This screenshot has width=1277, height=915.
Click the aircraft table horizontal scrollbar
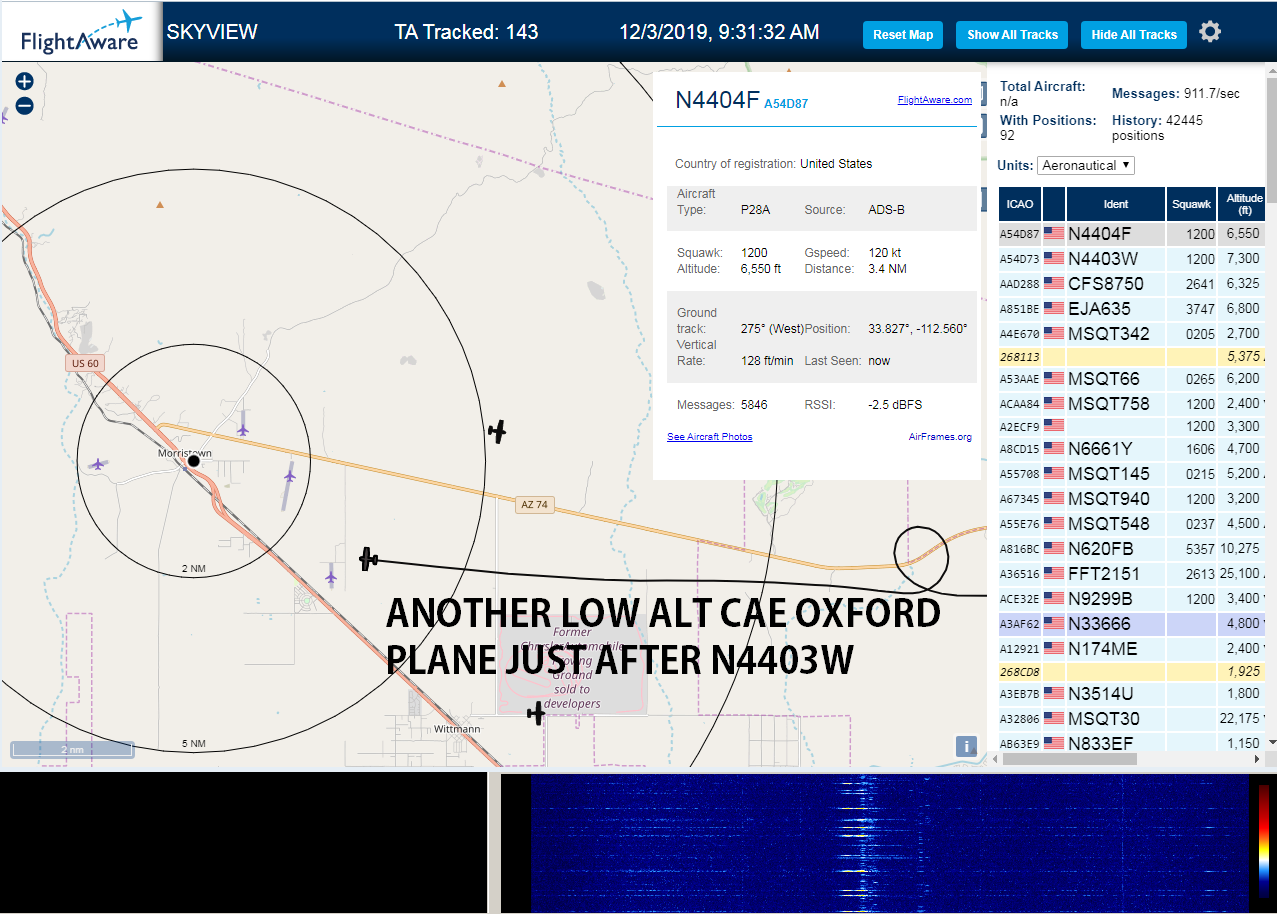point(1070,759)
